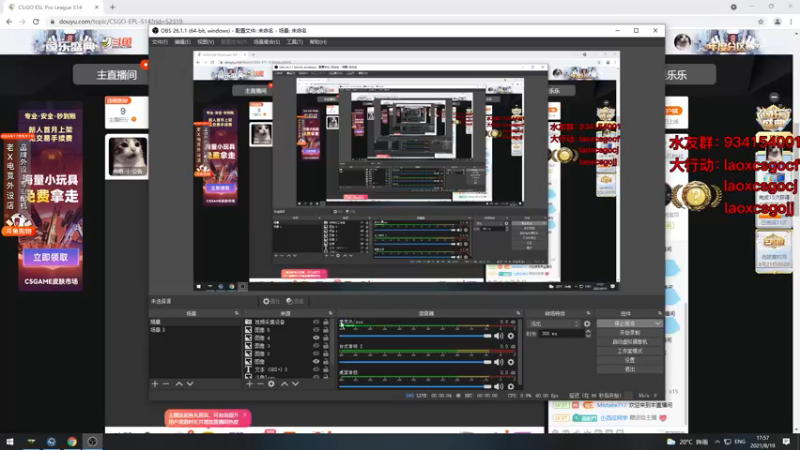The width and height of the screenshot is (800, 450).
Task: Undock the 混音器 panel via its header float icon
Action: [x=518, y=313]
